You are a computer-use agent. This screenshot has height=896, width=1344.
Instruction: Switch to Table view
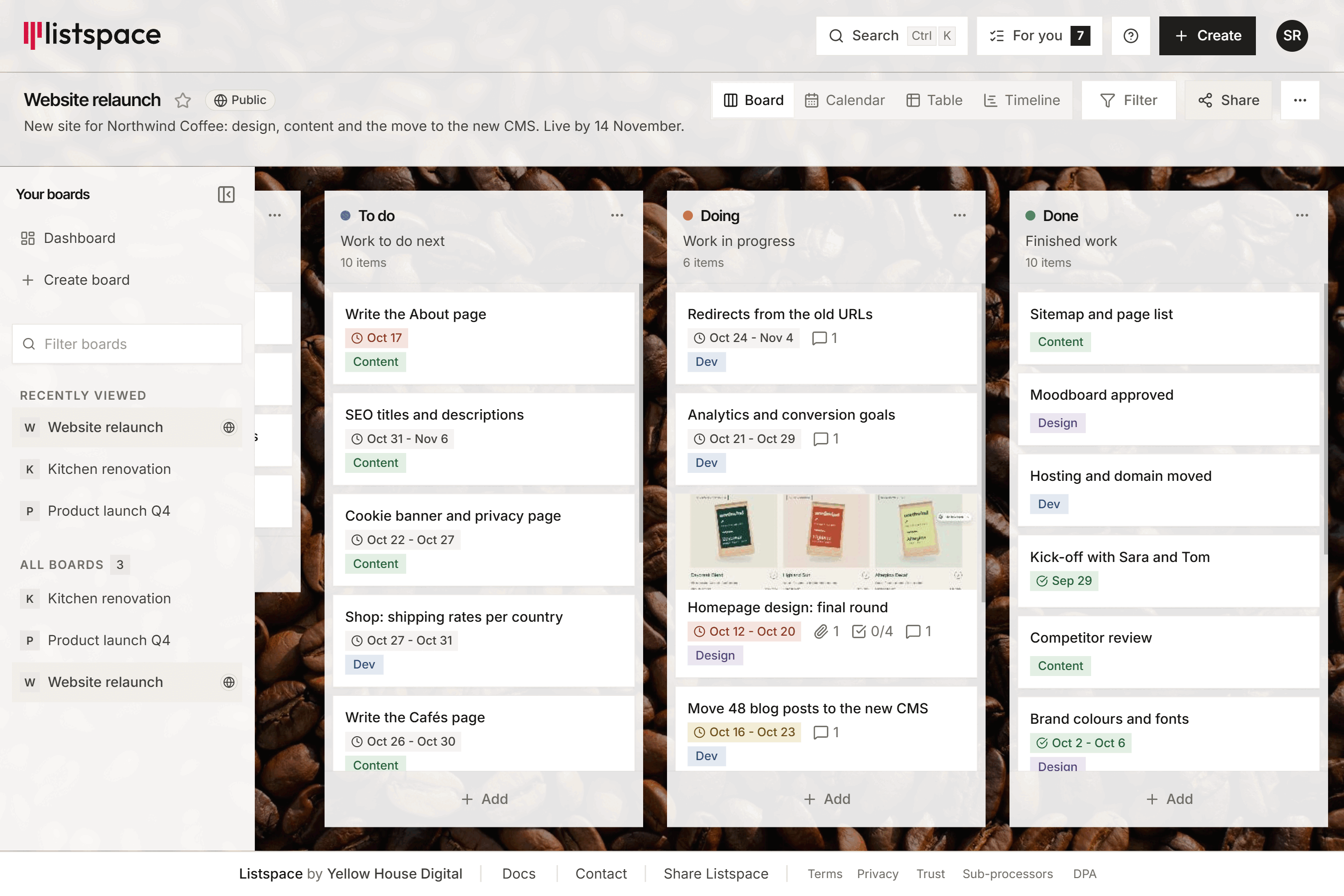coord(934,100)
